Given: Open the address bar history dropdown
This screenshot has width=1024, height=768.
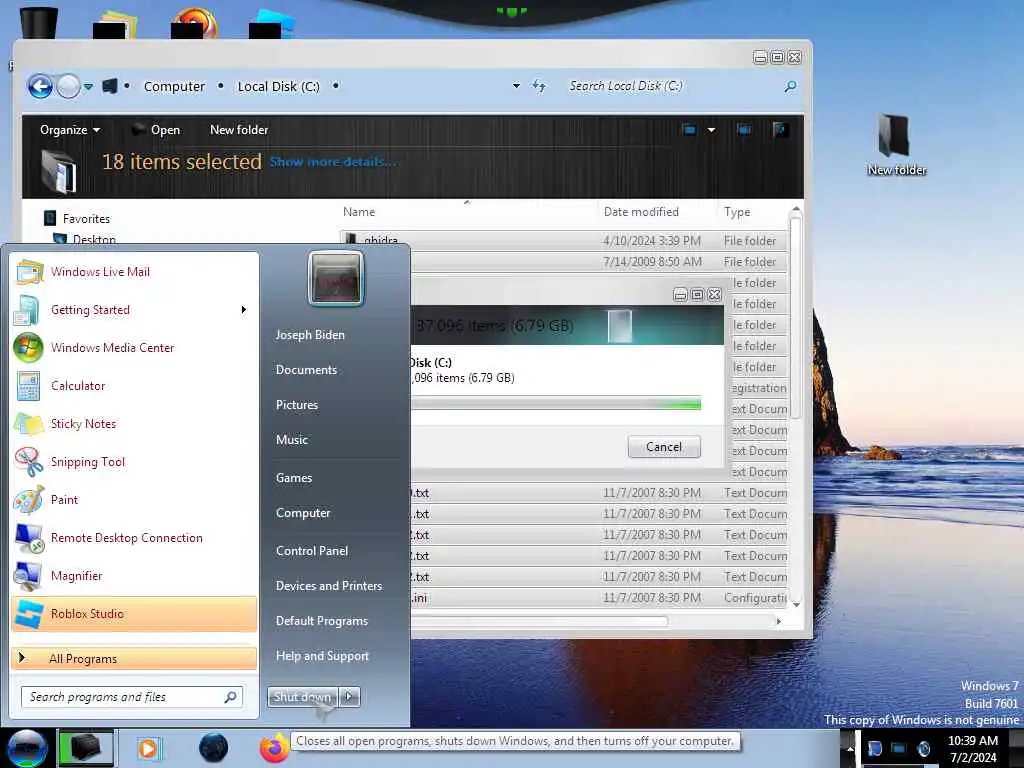Looking at the screenshot, I should tap(517, 86).
